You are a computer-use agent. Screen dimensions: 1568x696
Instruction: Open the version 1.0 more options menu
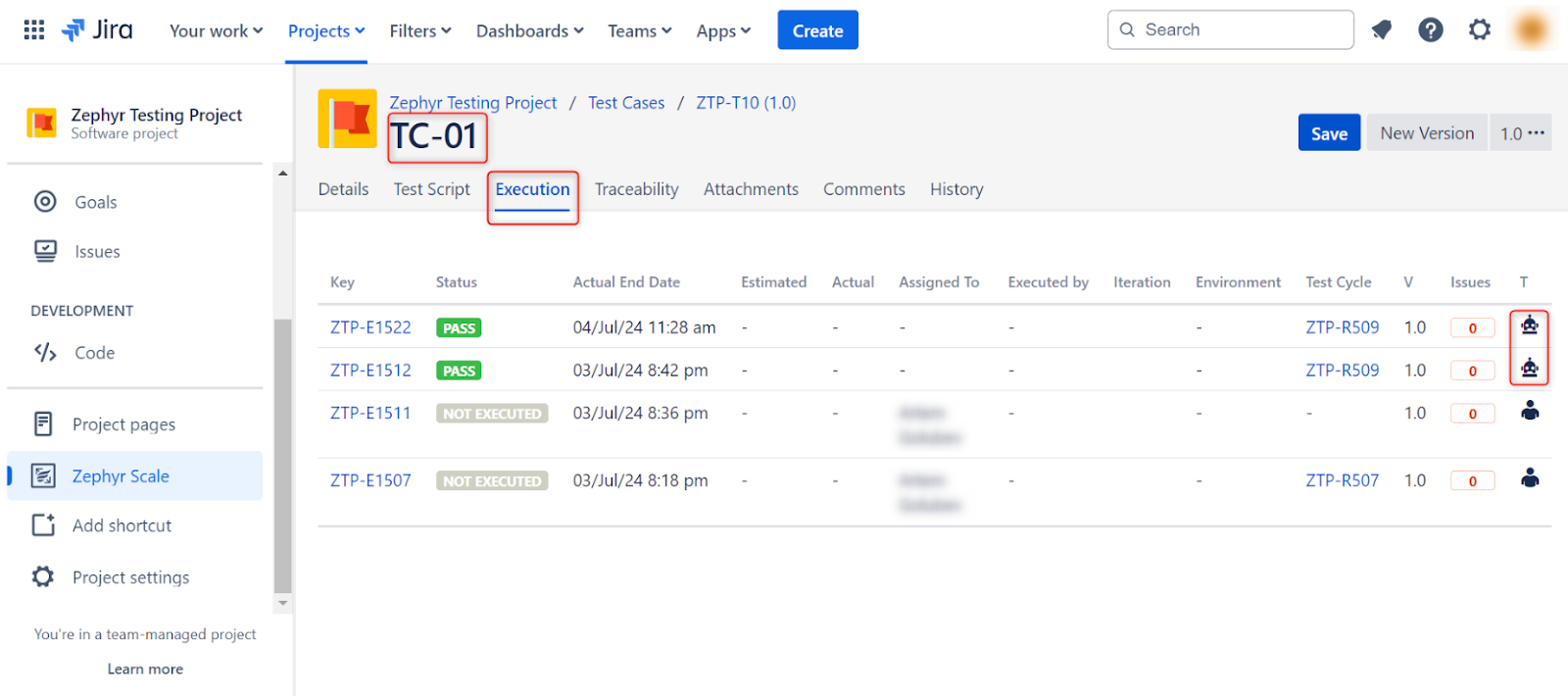click(1521, 133)
